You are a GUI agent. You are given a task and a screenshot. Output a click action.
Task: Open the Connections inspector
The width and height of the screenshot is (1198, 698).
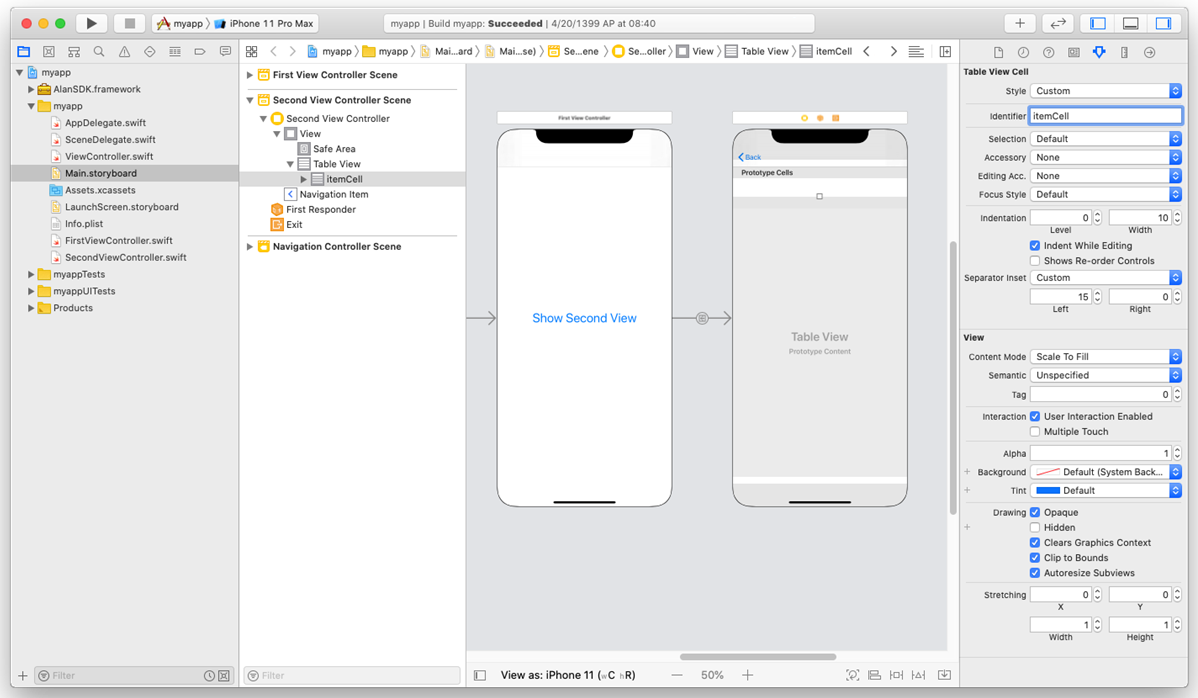coord(1147,52)
